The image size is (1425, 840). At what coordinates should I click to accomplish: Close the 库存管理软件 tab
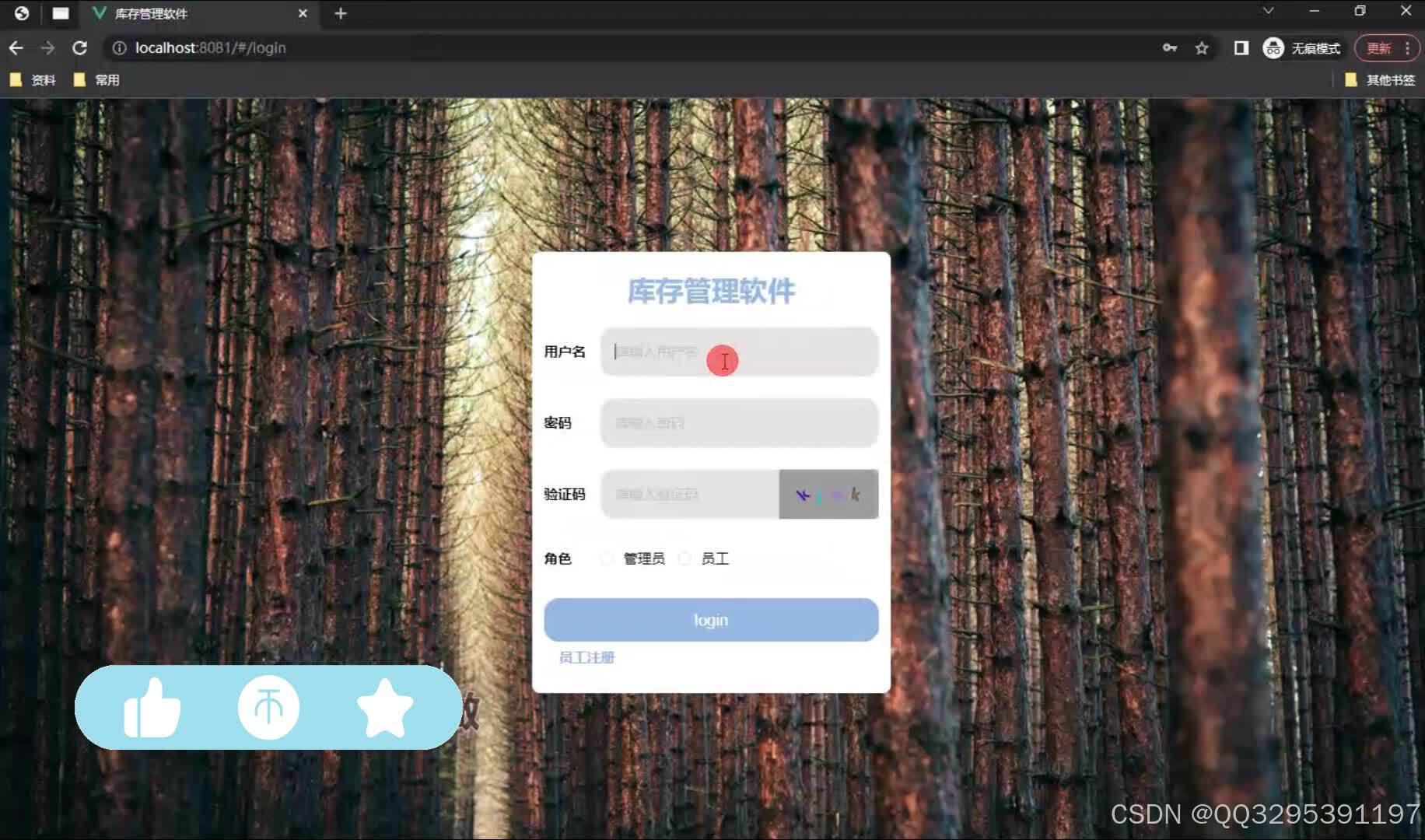point(303,13)
